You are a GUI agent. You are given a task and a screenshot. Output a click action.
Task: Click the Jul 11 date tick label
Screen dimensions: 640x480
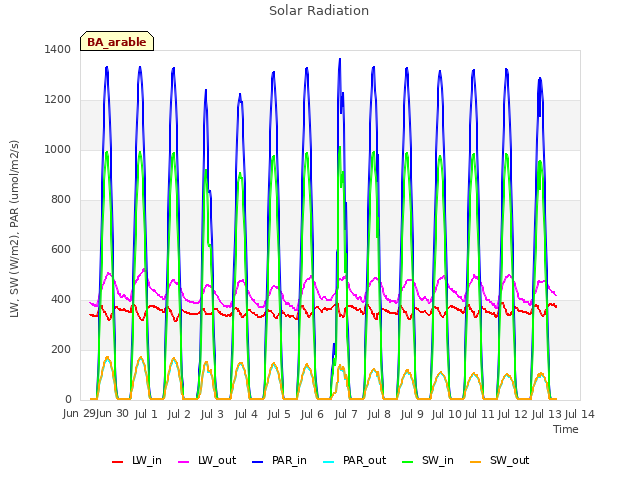(x=480, y=414)
